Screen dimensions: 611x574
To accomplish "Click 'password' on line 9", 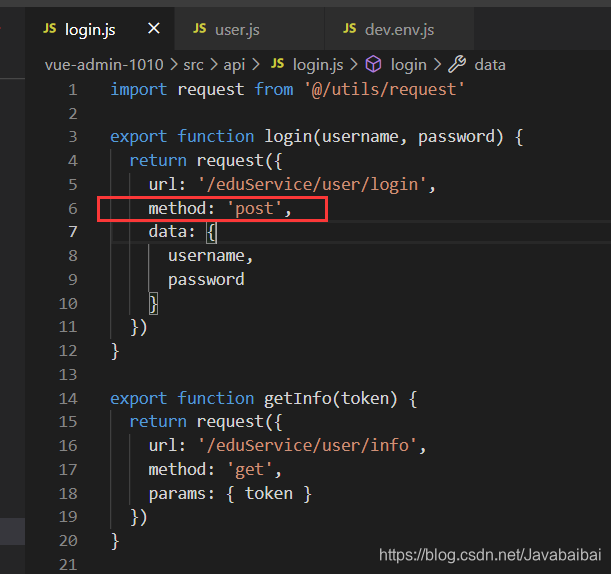I will click(206, 280).
